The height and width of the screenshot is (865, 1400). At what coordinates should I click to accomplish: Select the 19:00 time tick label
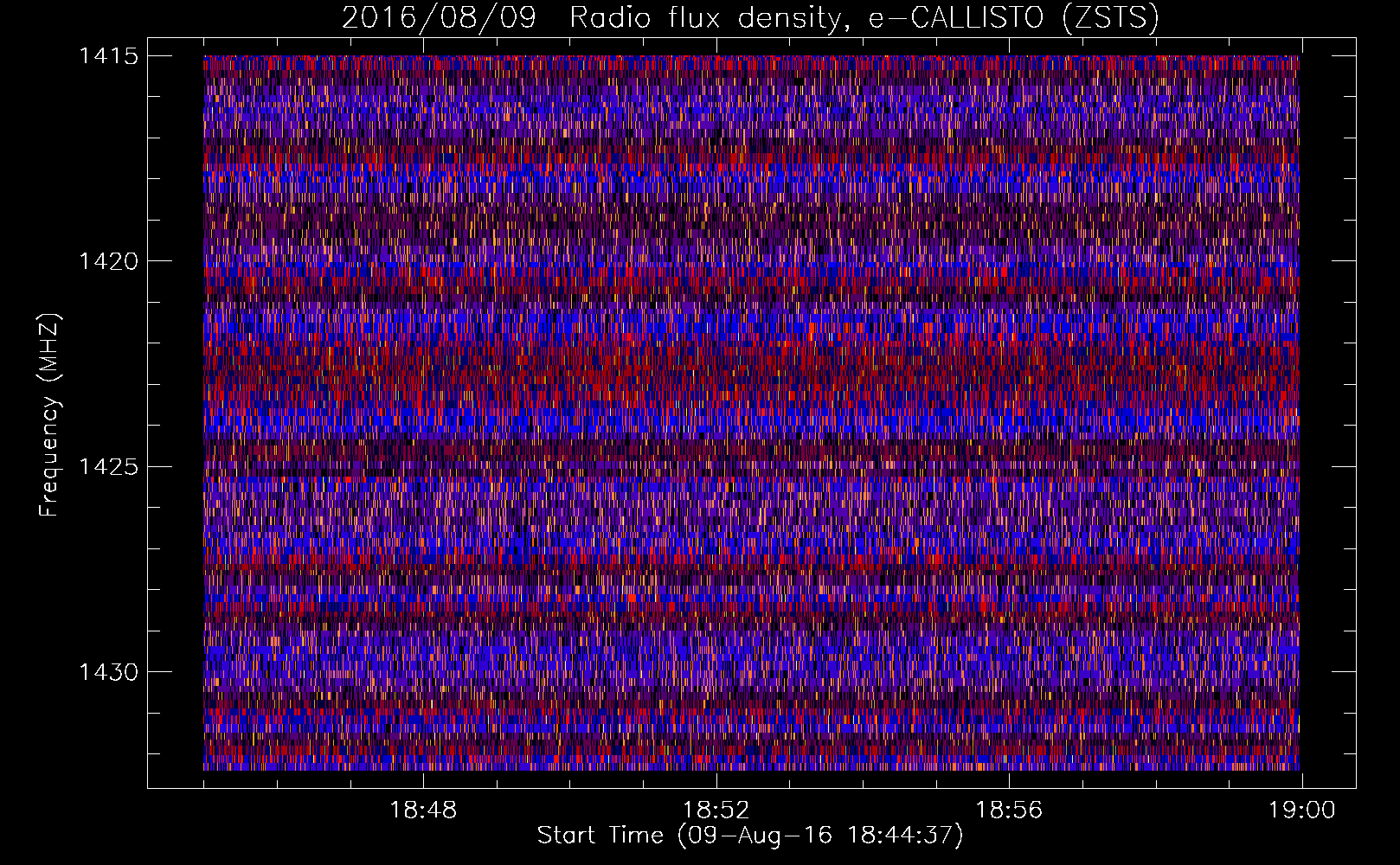1302,811
